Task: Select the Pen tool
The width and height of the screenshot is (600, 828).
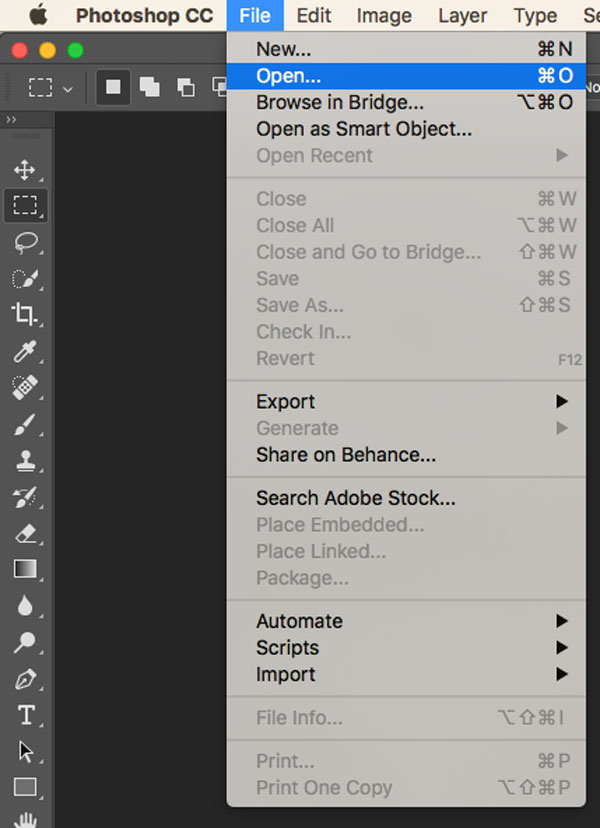Action: point(25,679)
